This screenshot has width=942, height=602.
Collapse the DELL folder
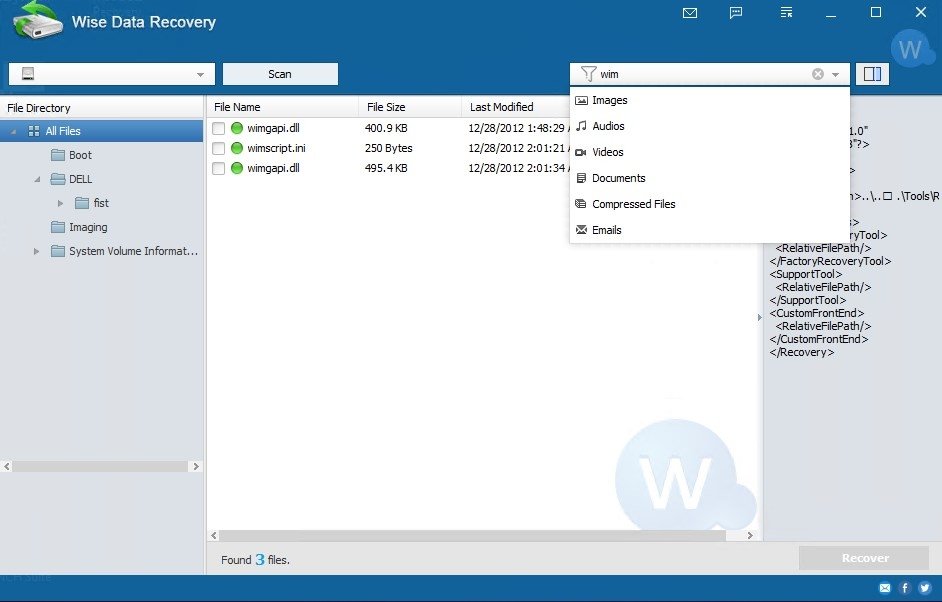(37, 179)
